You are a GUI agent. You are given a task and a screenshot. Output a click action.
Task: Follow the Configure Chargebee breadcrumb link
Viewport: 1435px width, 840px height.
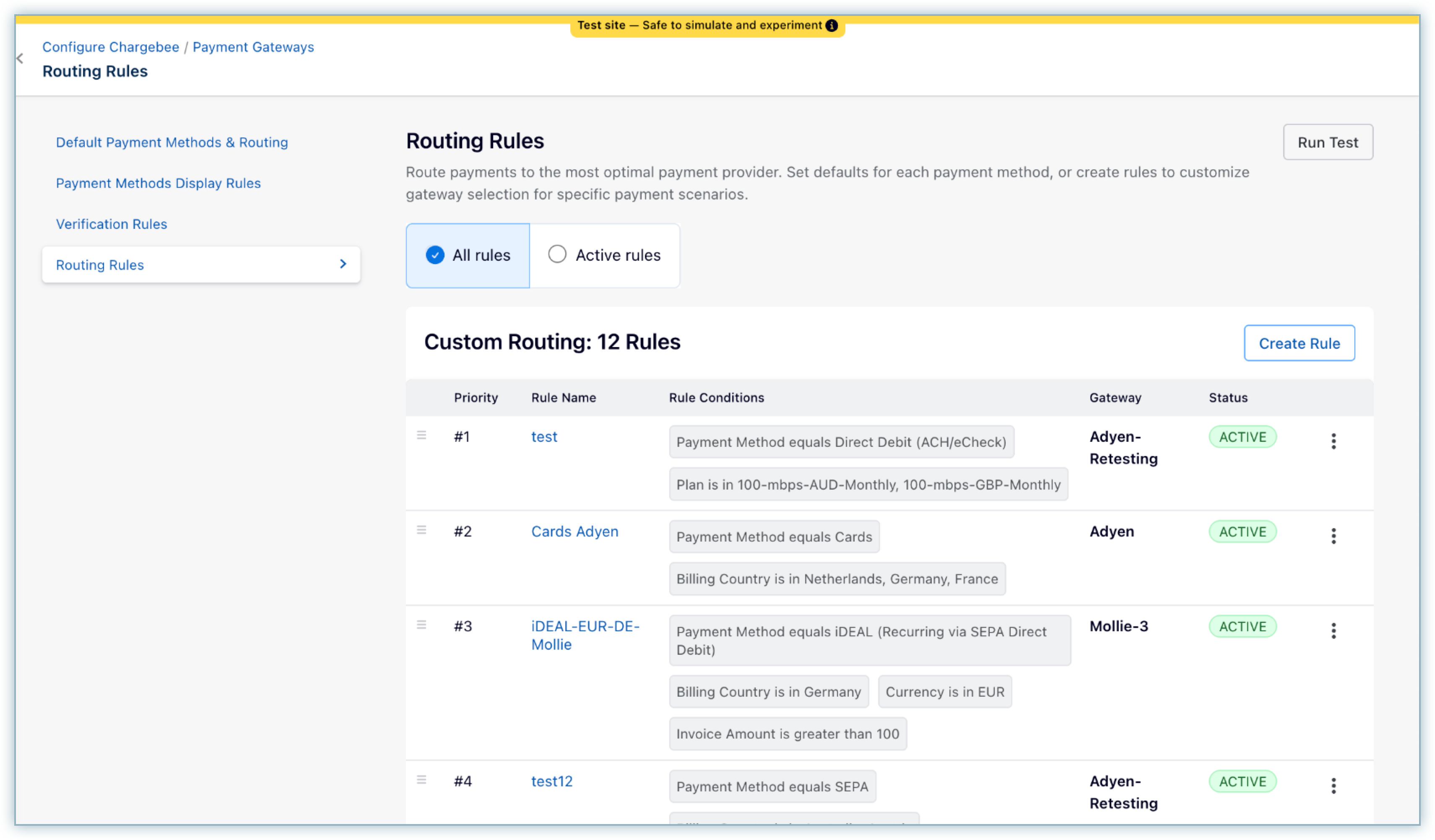(111, 47)
